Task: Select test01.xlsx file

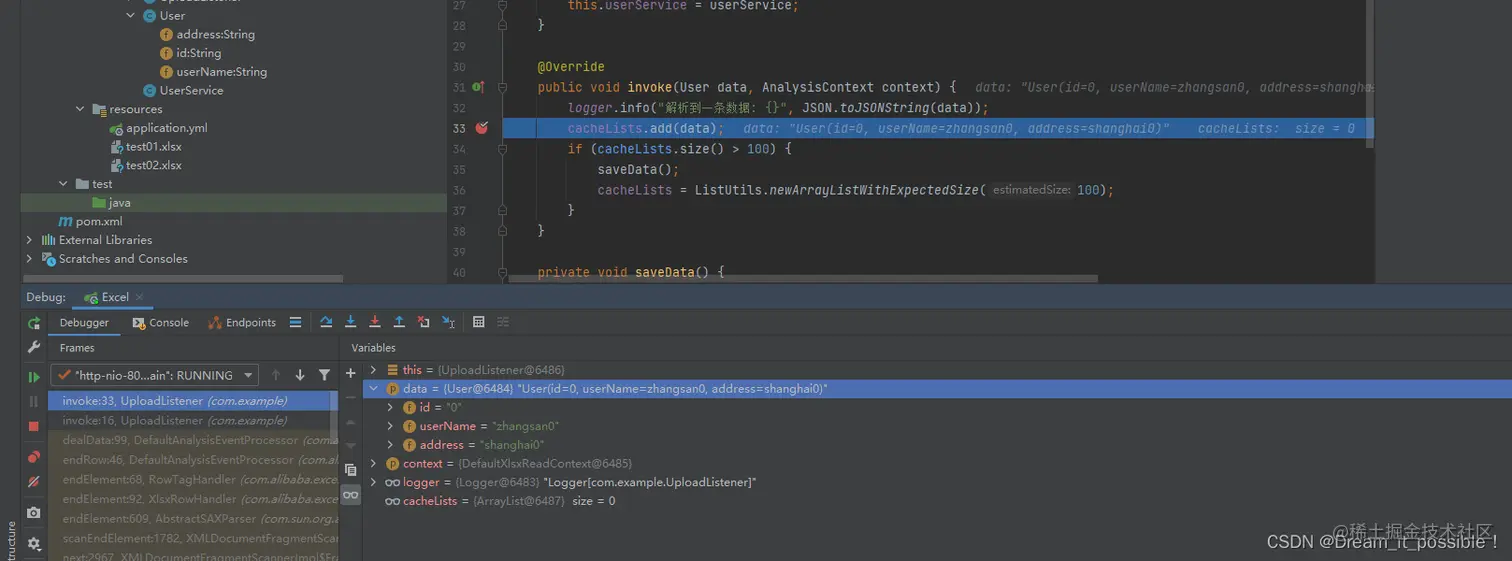Action: click(x=145, y=147)
